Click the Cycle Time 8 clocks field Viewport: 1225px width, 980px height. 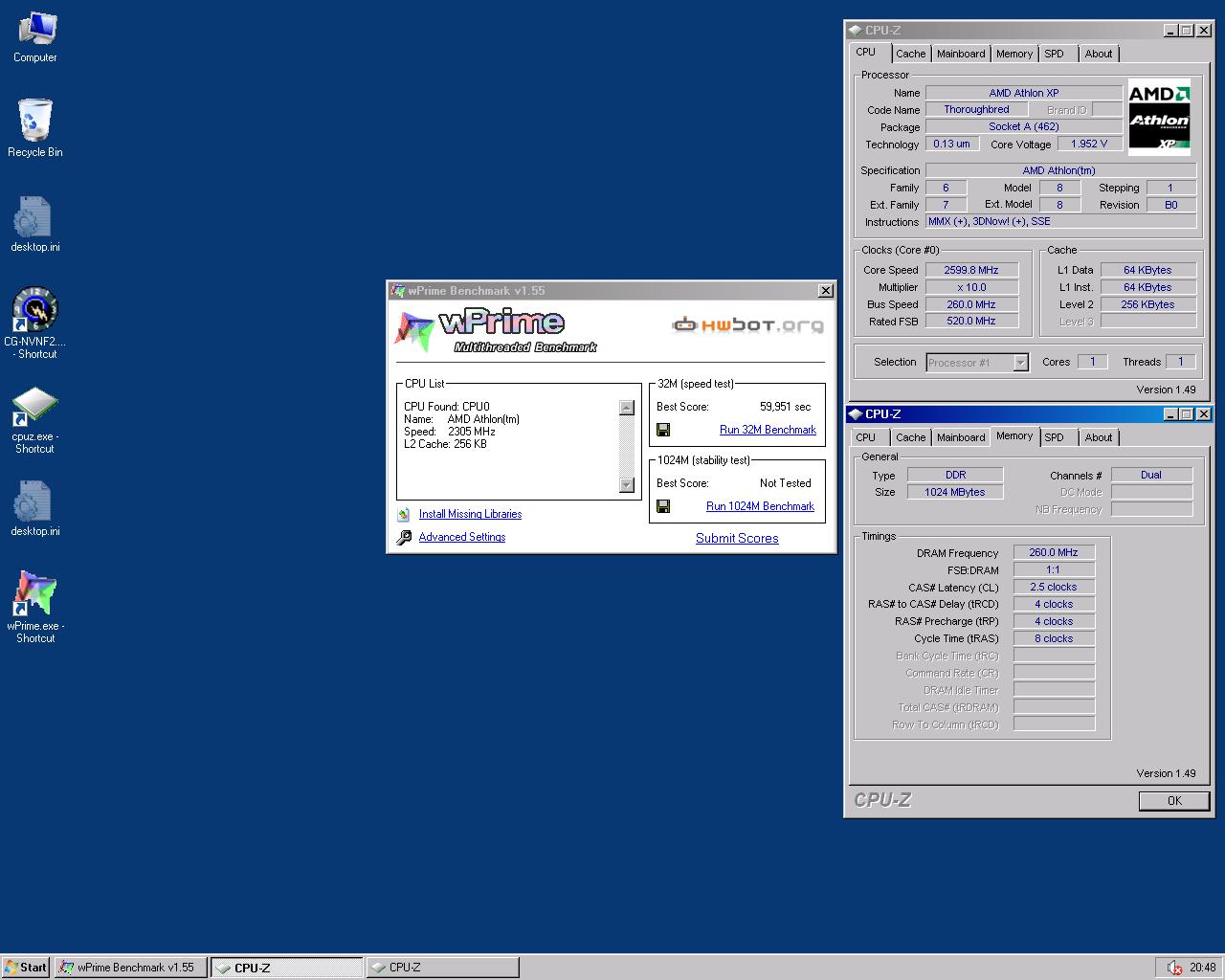tap(1054, 639)
